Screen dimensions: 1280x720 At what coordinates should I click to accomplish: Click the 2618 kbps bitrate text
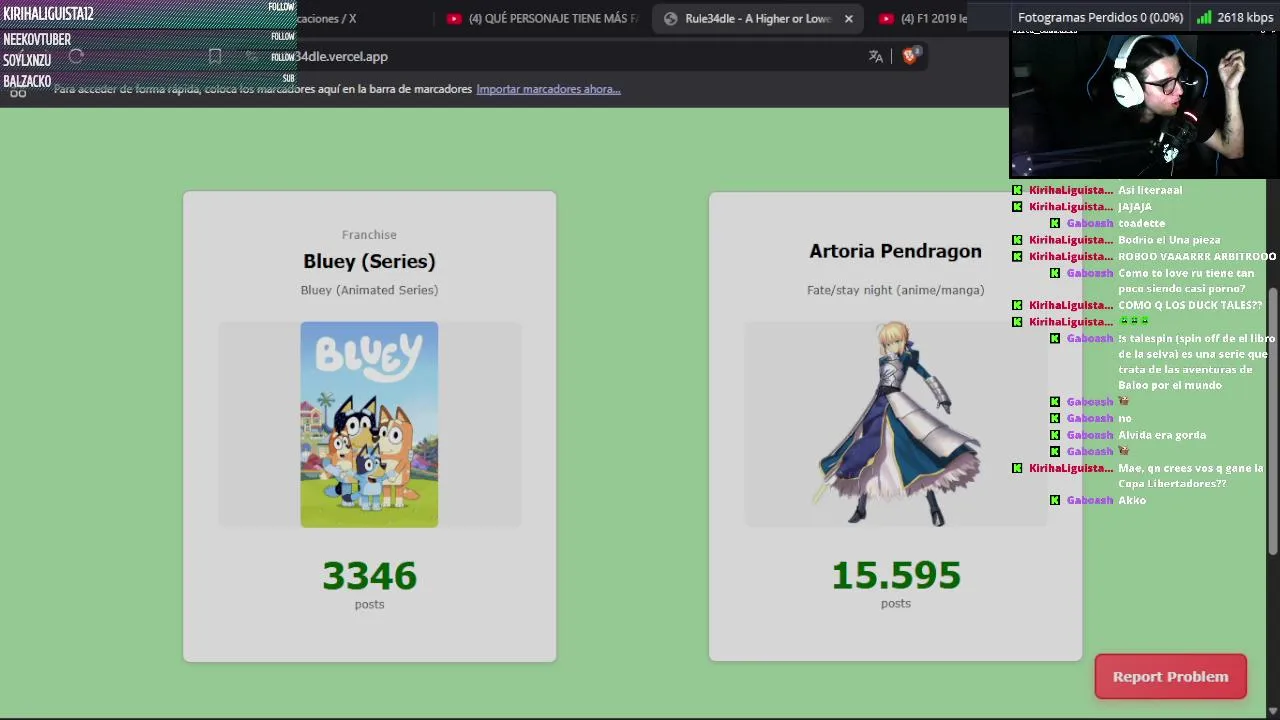(x=1245, y=18)
